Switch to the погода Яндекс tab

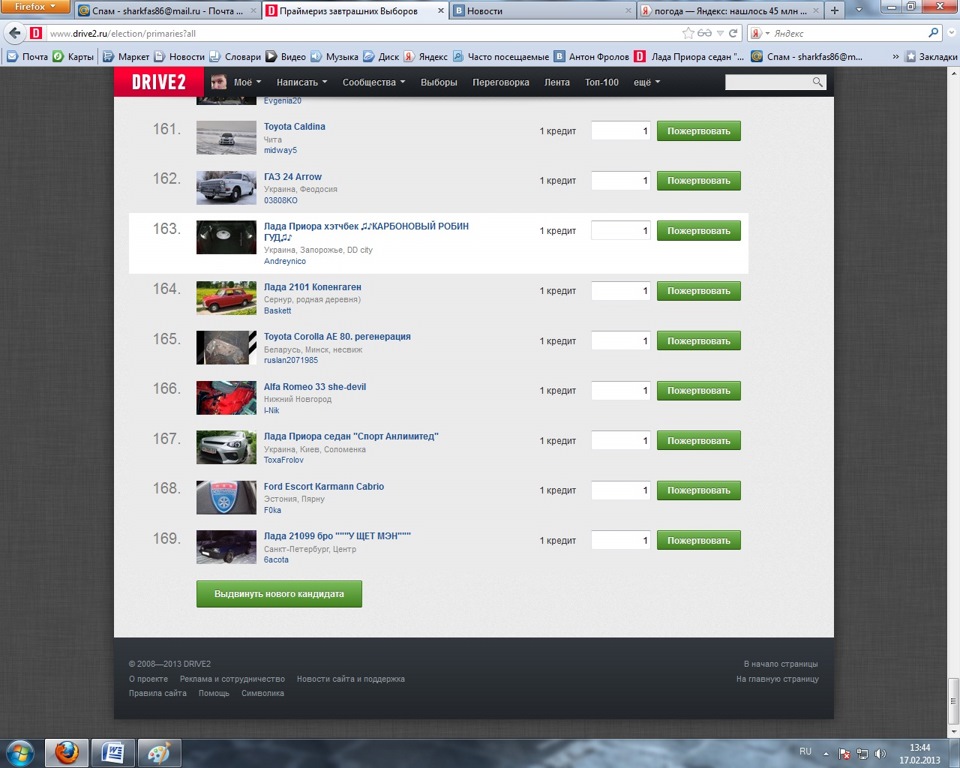click(x=730, y=11)
